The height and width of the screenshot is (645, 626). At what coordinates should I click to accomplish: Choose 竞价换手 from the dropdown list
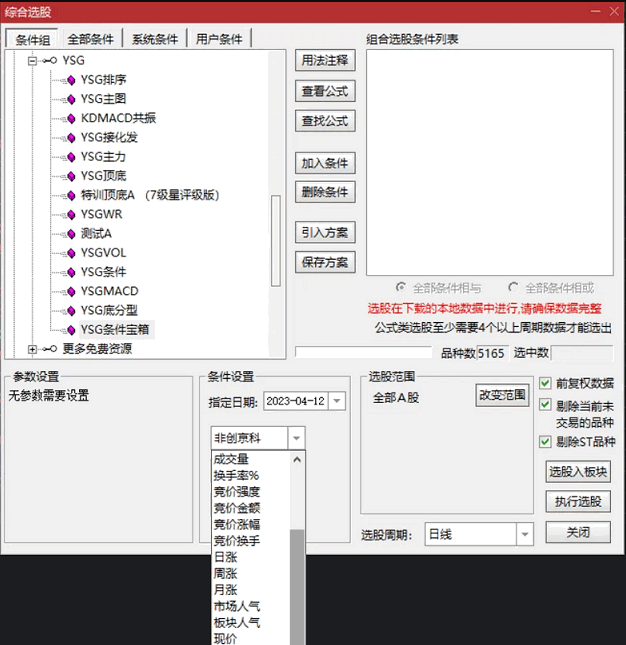[236, 541]
